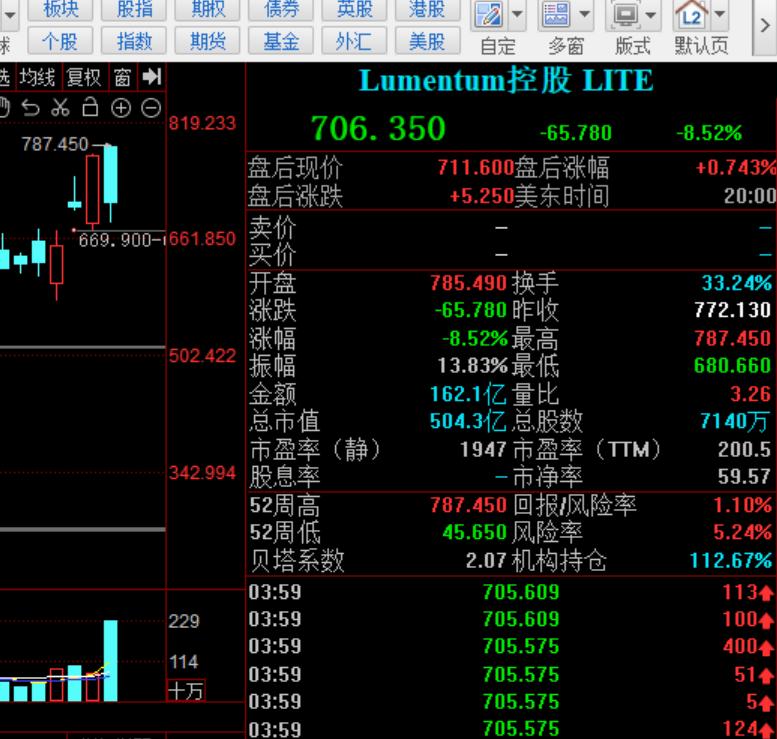Switch to 个股 individual stocks
Screen dimensions: 777x739
pyautogui.click(x=60, y=41)
